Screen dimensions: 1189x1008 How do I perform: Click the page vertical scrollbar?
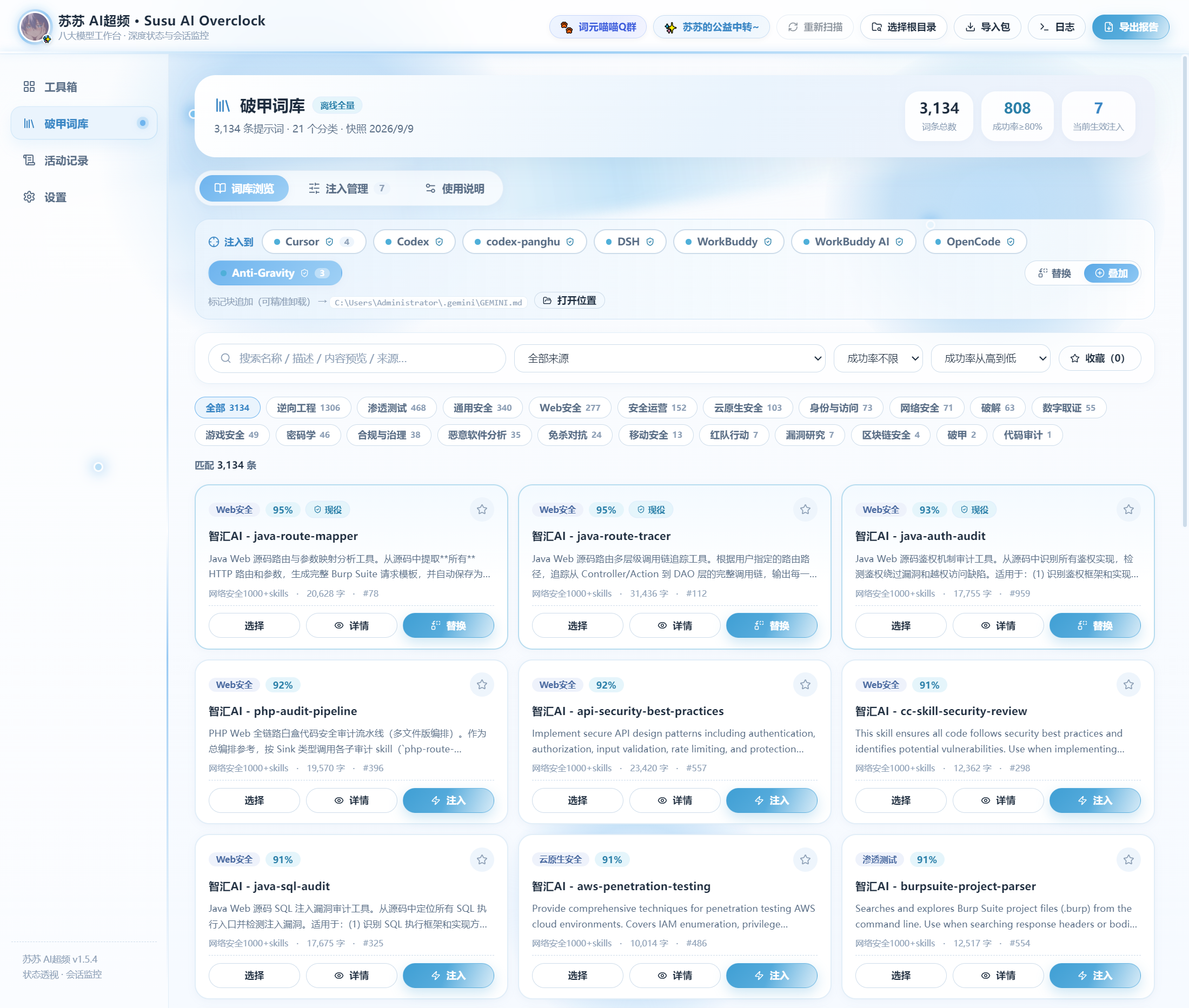1185,291
